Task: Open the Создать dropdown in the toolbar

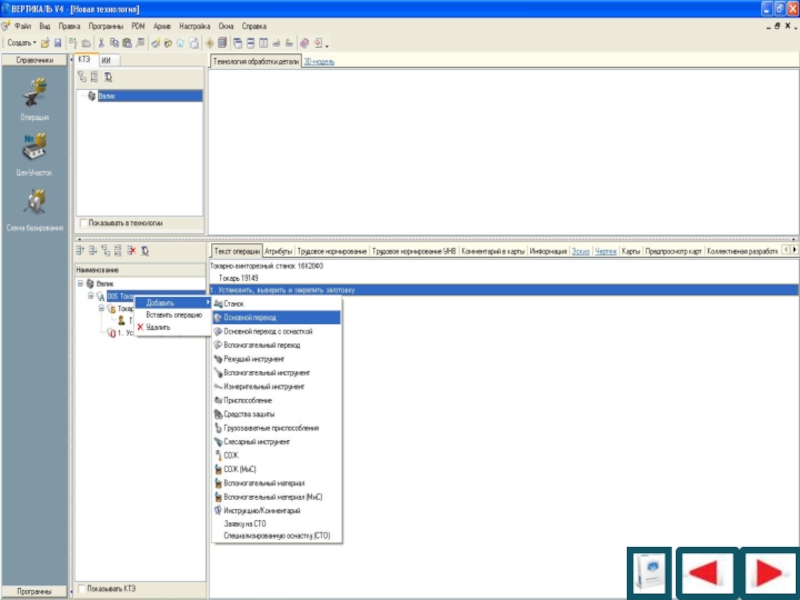Action: click(x=21, y=44)
